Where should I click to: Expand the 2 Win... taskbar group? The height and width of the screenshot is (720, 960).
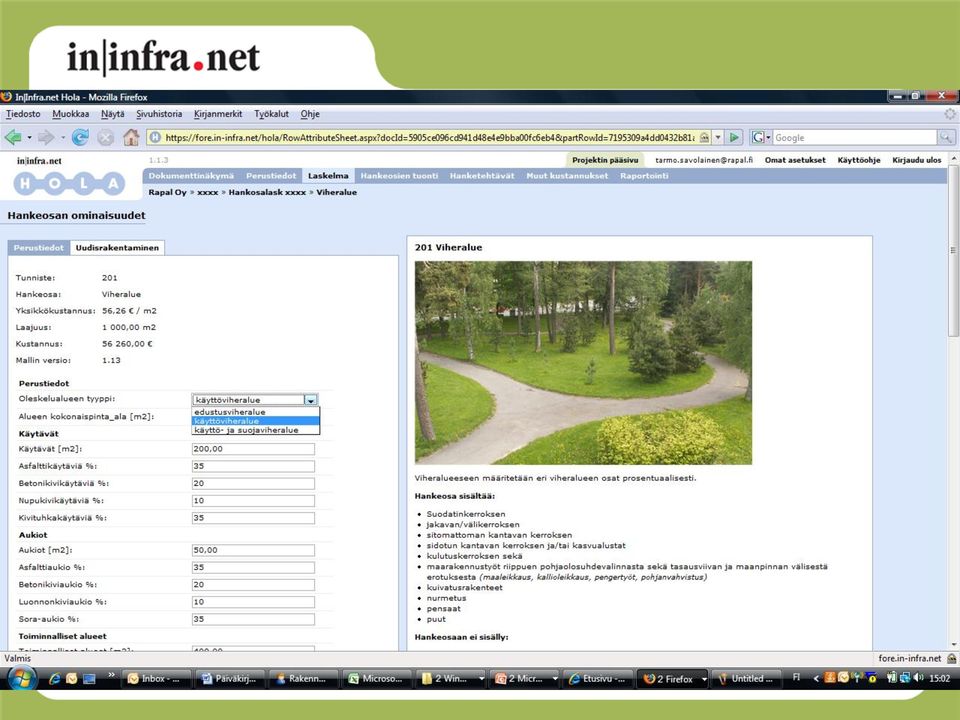482,679
